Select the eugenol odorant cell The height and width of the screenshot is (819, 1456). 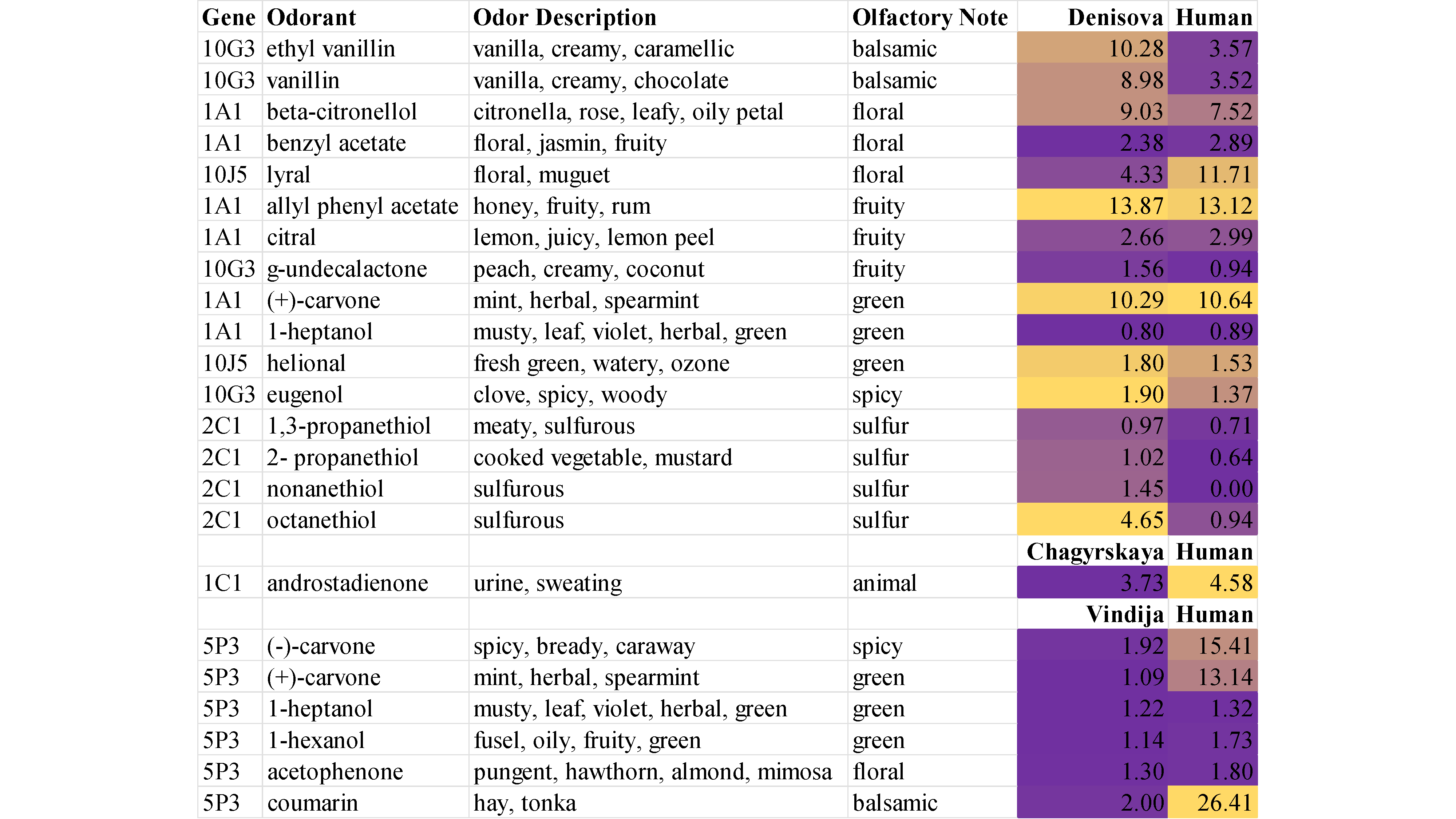[x=305, y=395]
